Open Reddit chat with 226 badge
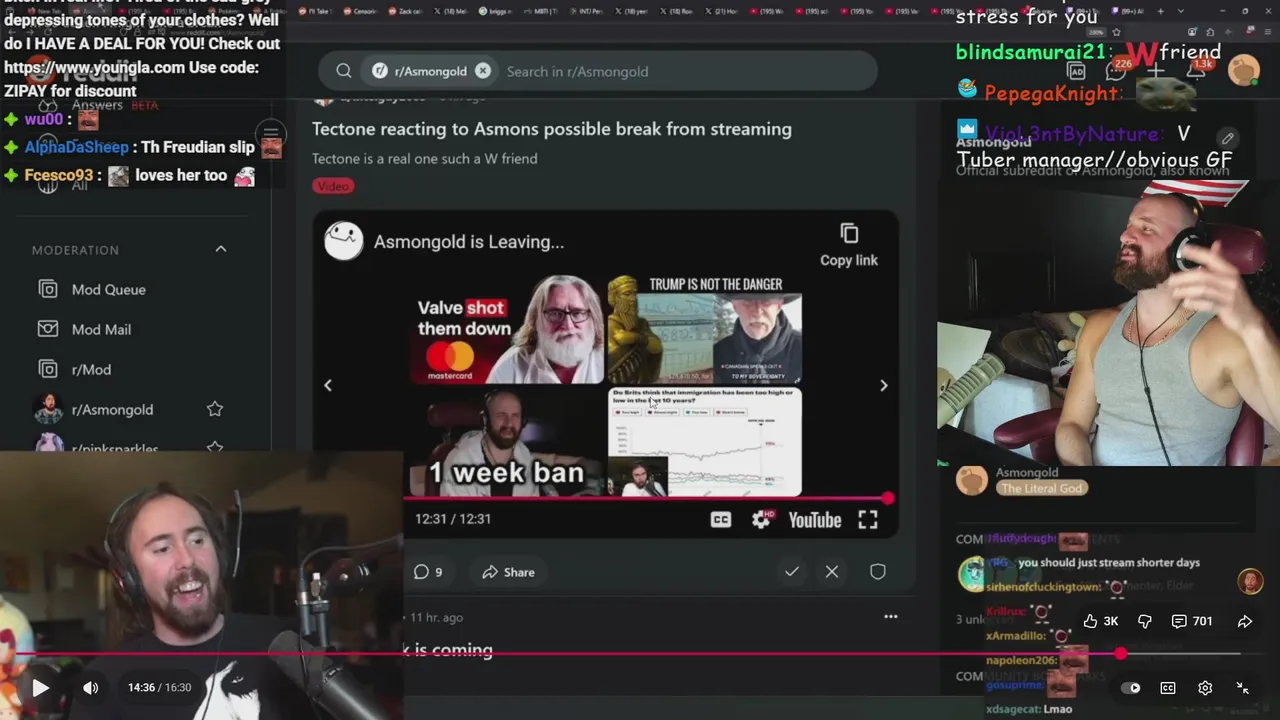 pyautogui.click(x=1116, y=71)
